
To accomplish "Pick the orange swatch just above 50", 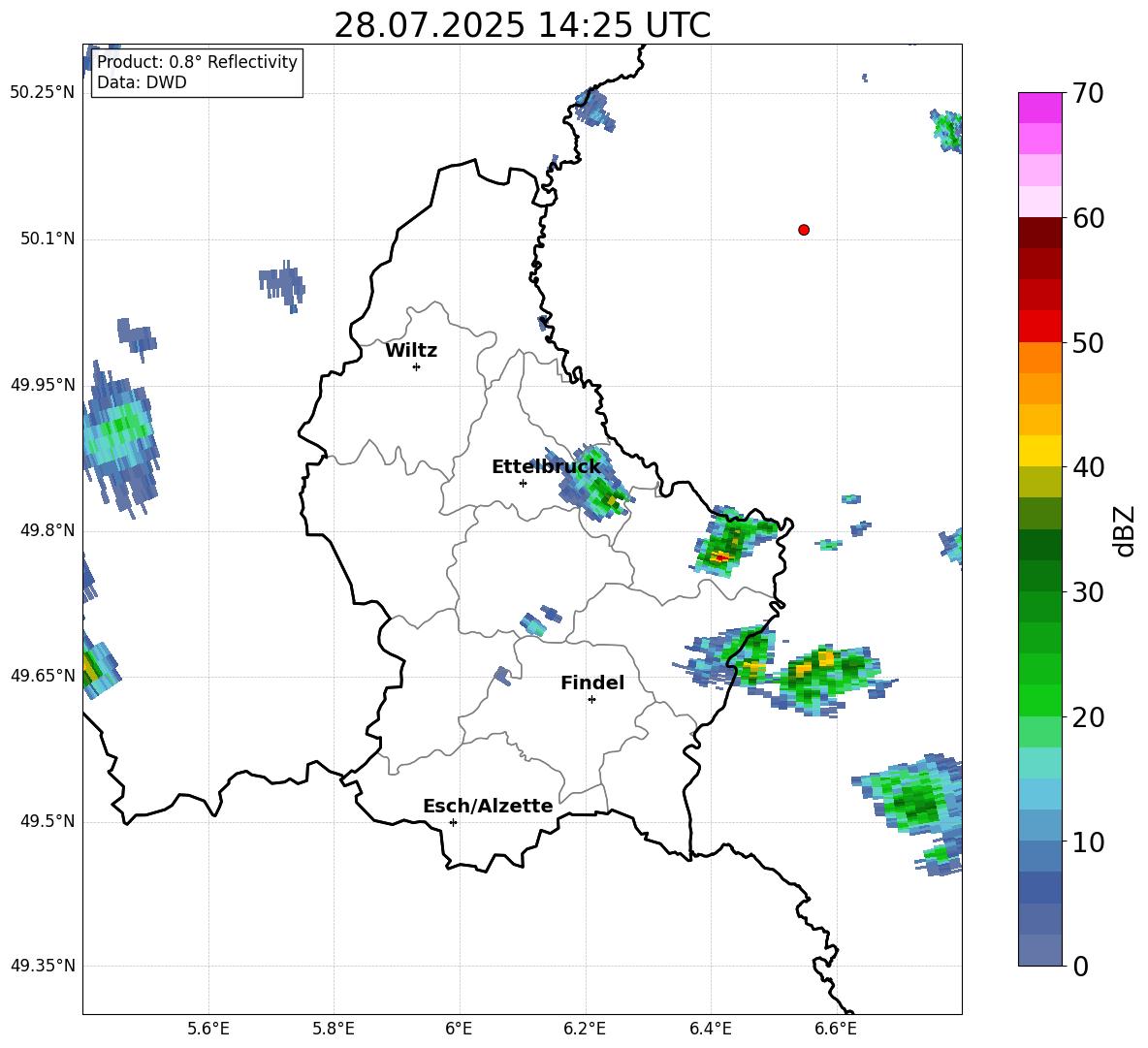I will (1039, 358).
